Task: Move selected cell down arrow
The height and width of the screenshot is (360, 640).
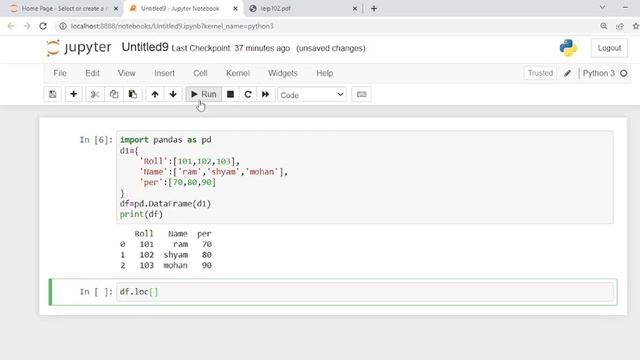Action: pyautogui.click(x=173, y=94)
